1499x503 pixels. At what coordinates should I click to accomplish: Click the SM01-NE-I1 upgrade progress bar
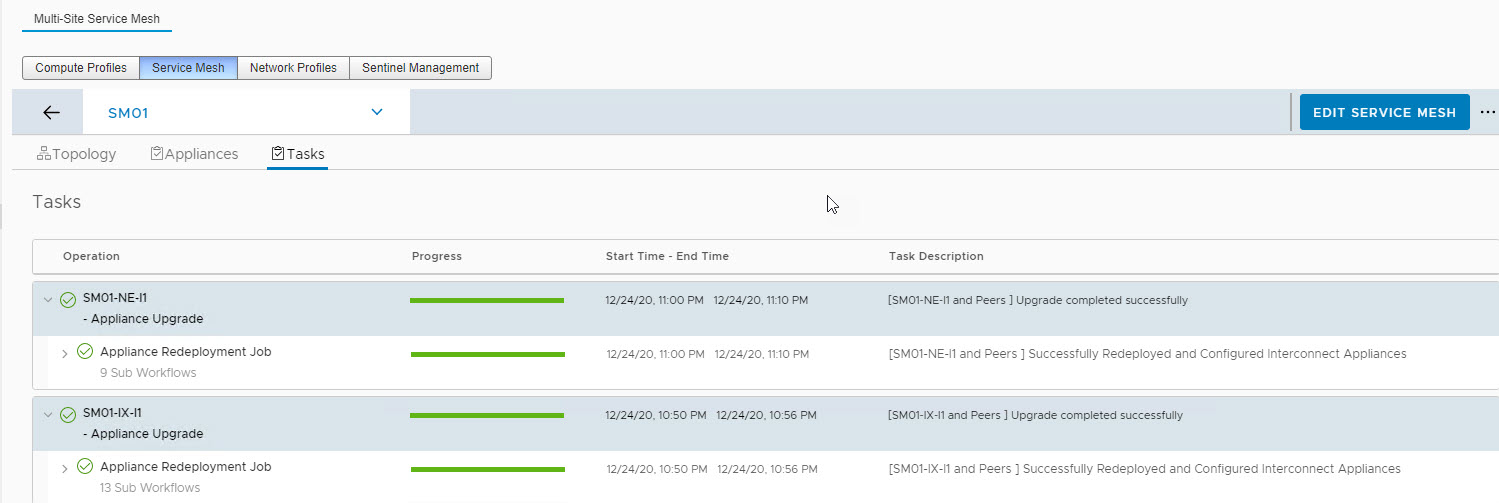coord(487,300)
